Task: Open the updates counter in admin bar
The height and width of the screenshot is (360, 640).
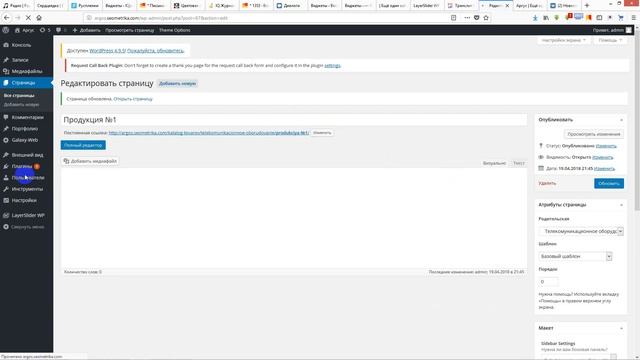Action: [45, 30]
